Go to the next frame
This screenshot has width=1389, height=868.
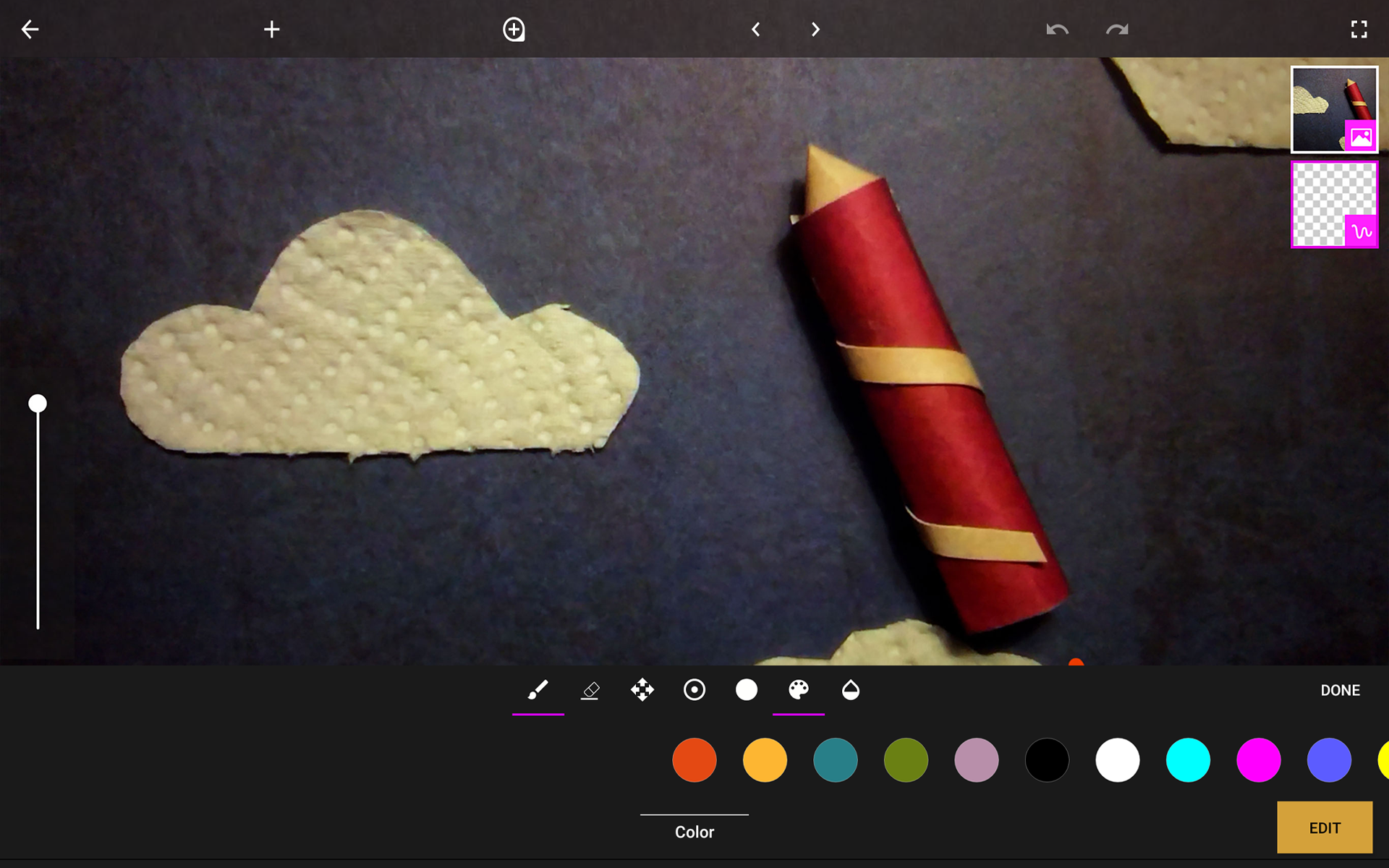[x=815, y=30]
